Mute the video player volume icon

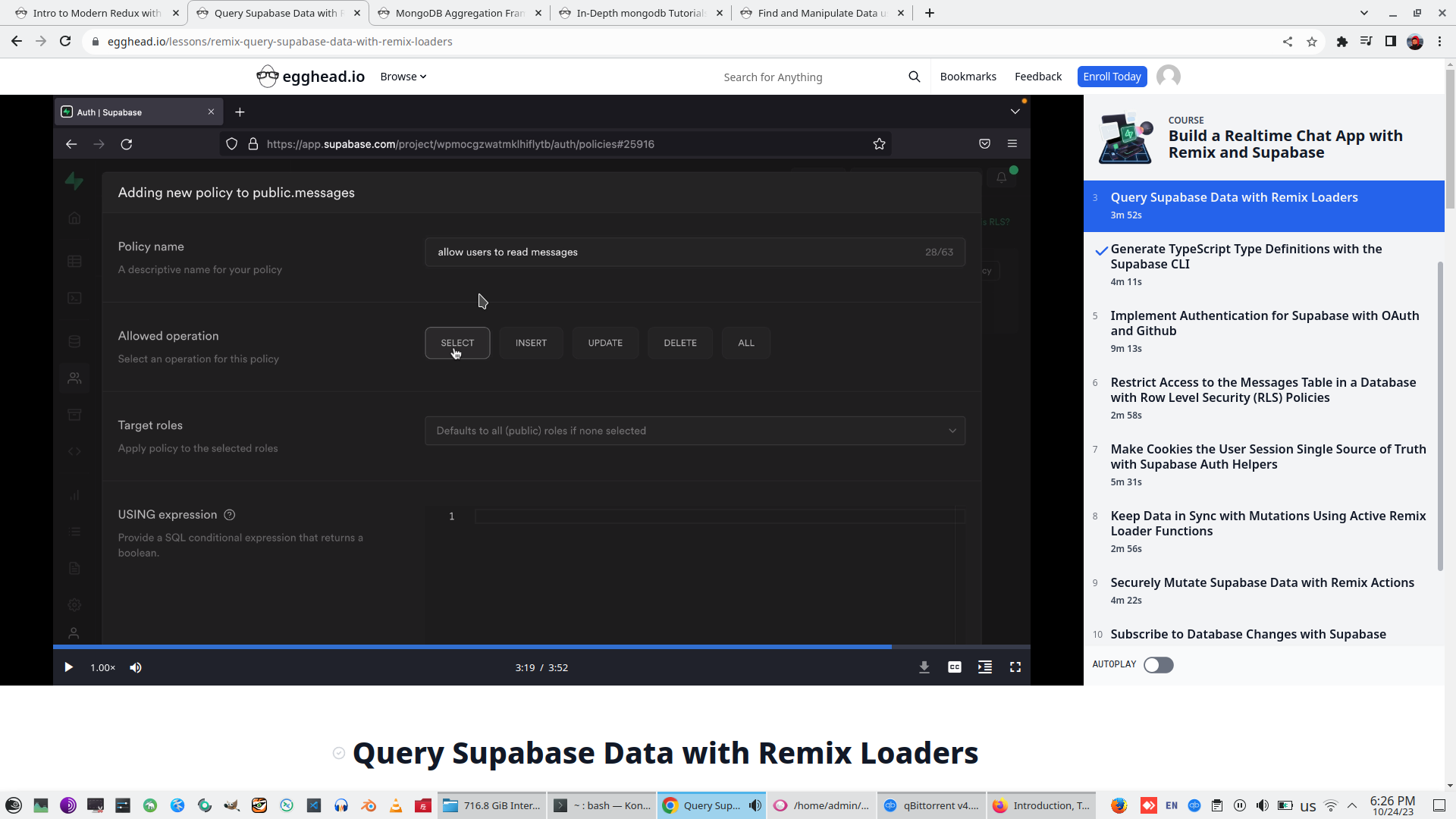tap(136, 667)
